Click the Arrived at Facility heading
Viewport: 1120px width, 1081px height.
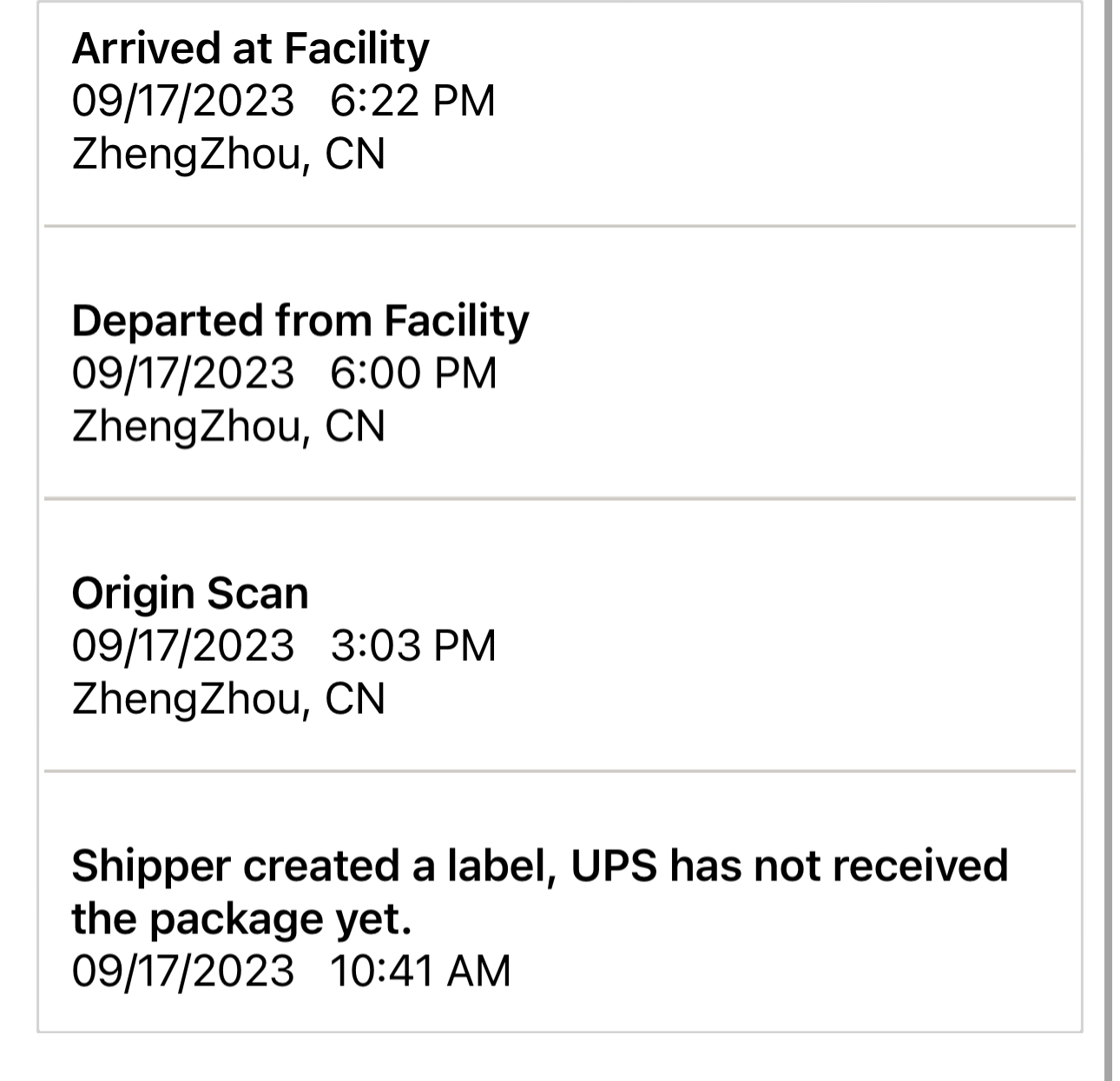(x=250, y=49)
